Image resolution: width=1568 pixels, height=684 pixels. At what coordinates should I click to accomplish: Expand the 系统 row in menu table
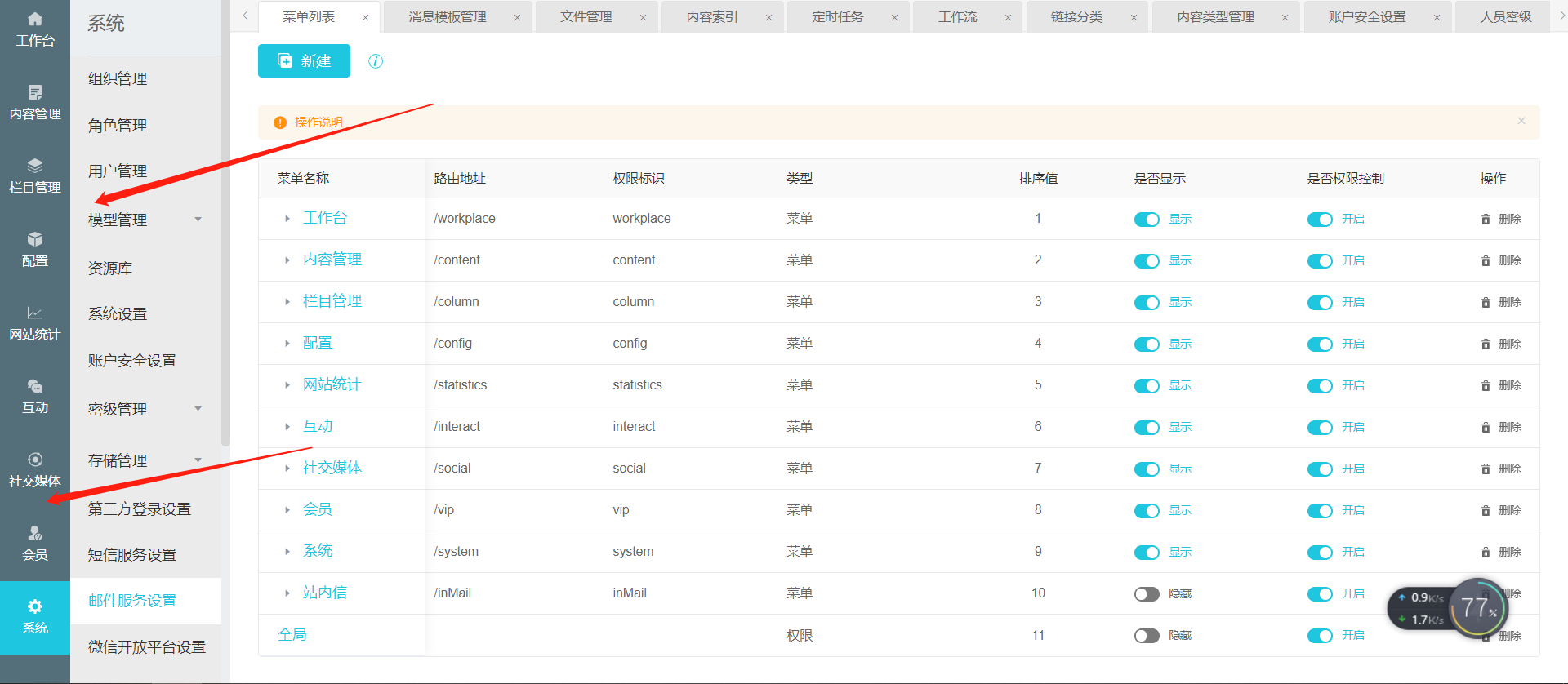[x=287, y=552]
